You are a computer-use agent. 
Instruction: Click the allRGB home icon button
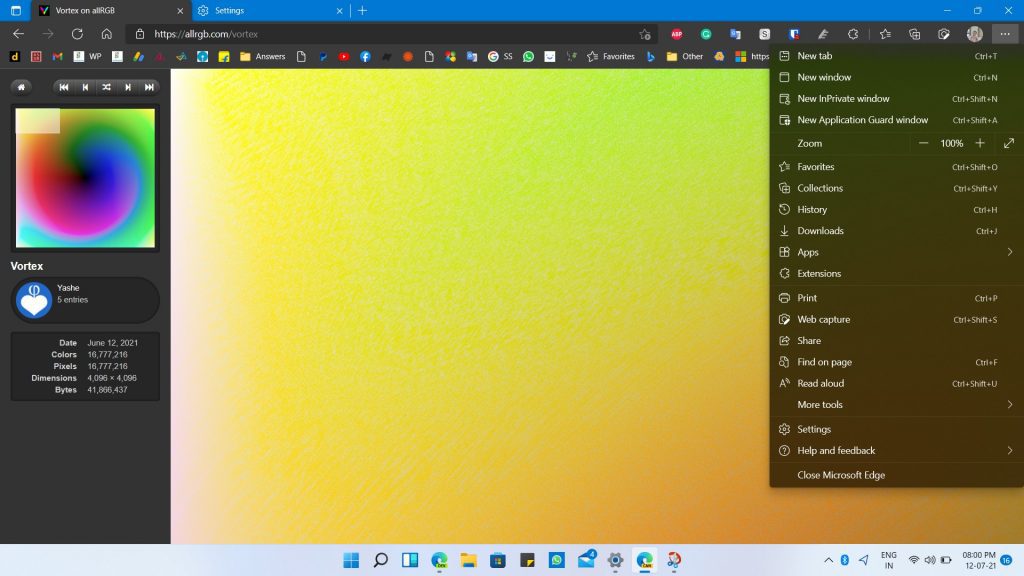pyautogui.click(x=21, y=87)
